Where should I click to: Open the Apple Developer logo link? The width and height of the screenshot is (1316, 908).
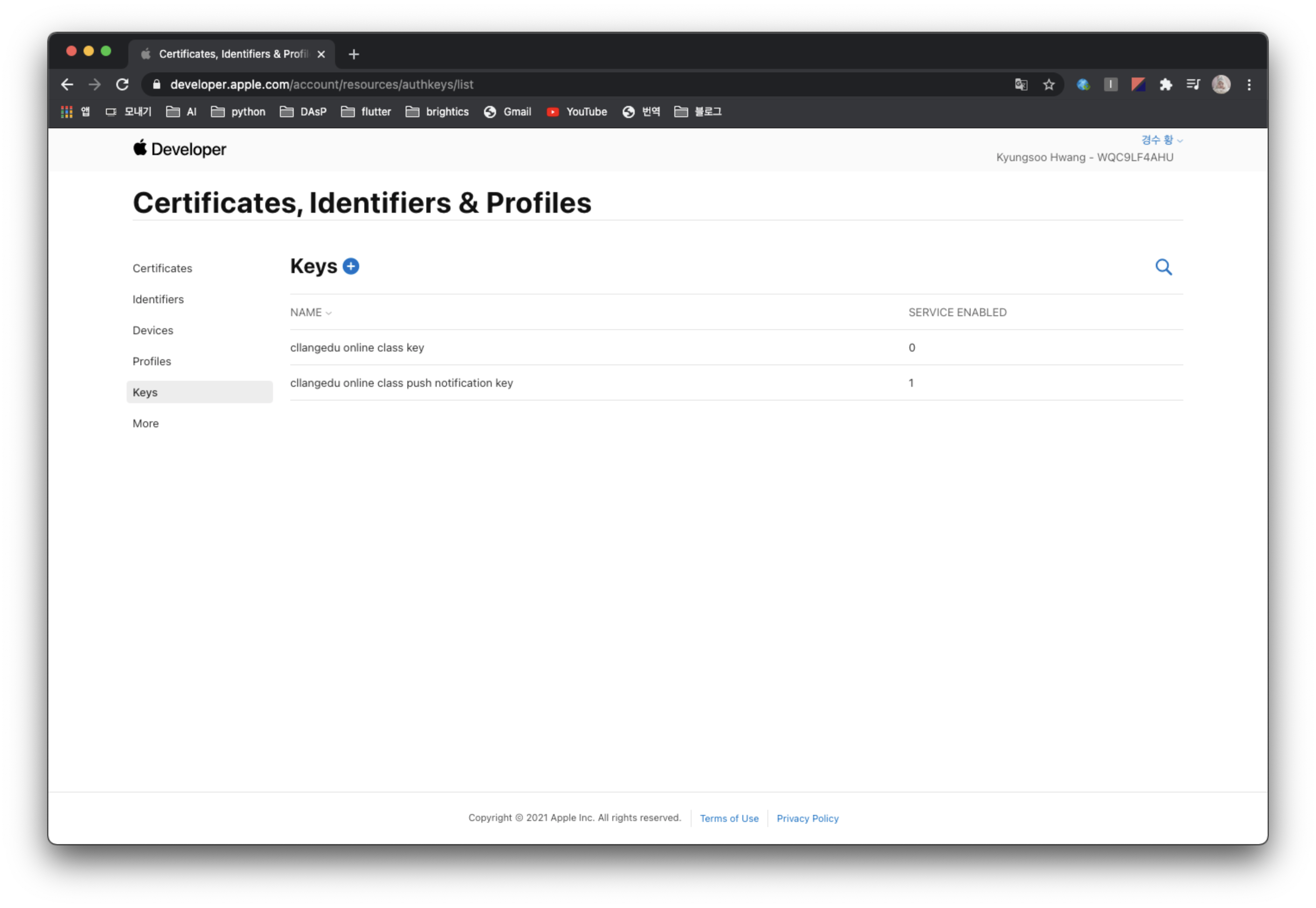coord(180,149)
